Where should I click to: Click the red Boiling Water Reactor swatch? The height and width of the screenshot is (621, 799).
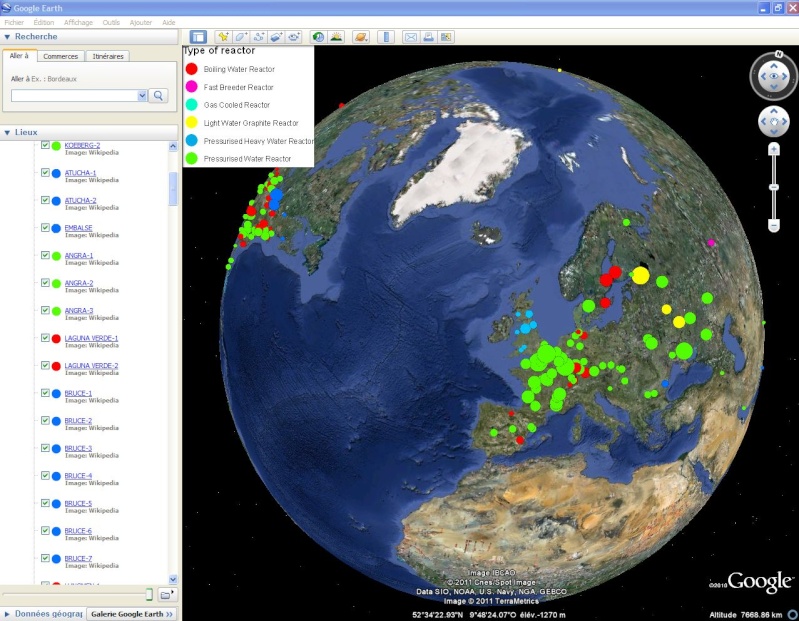[x=192, y=69]
